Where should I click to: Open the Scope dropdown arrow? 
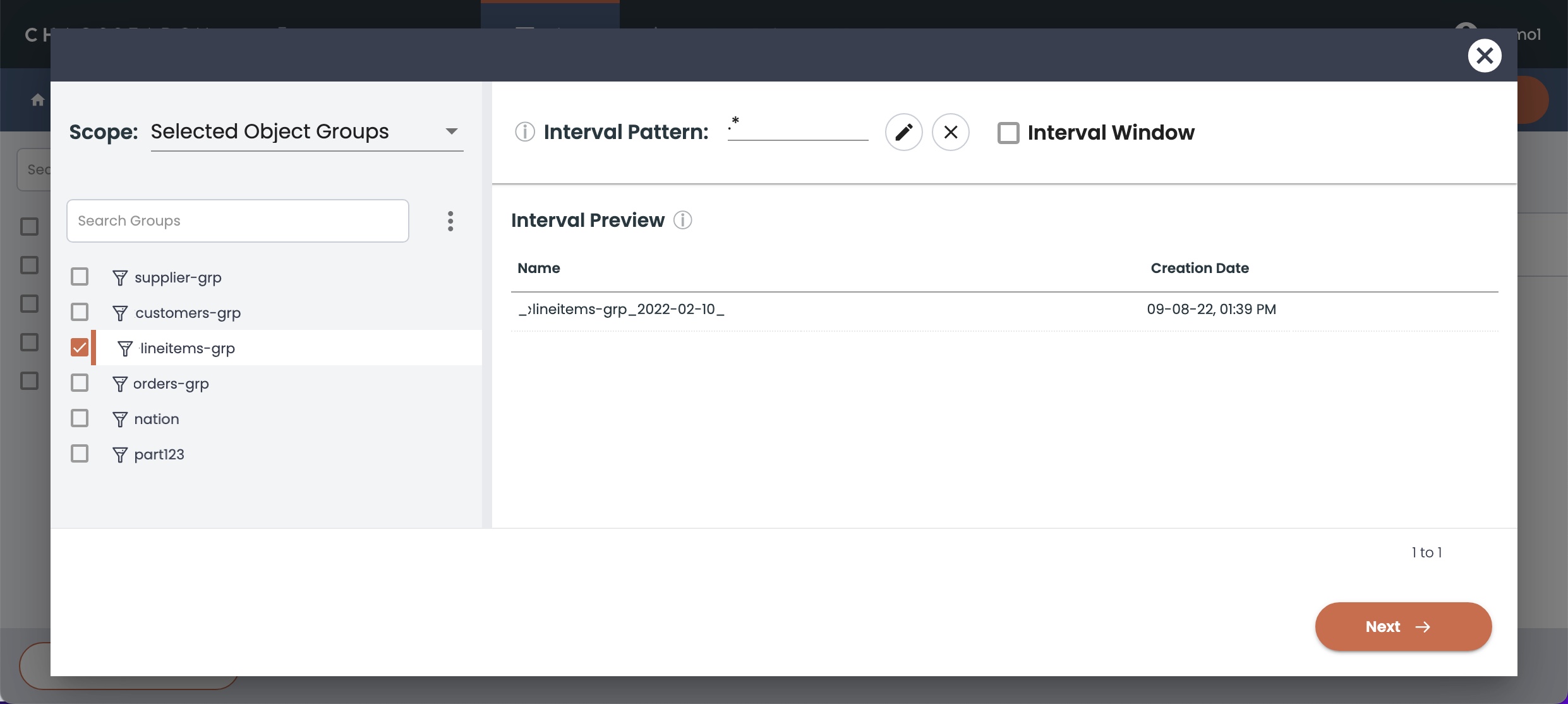[451, 131]
